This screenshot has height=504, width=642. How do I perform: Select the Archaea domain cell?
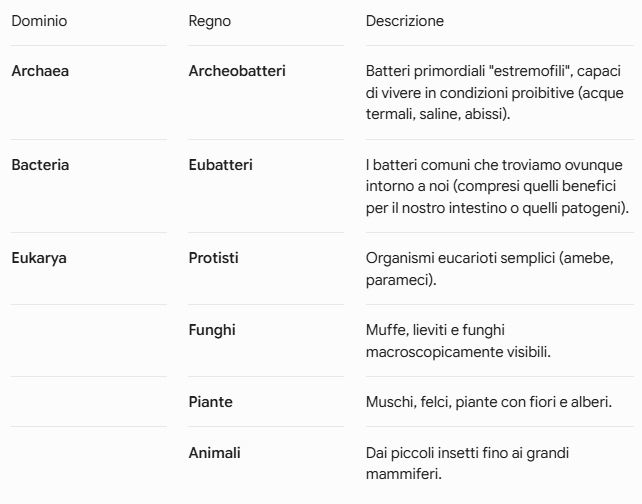point(40,71)
